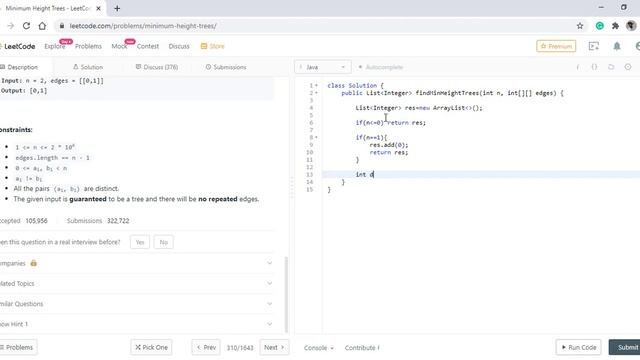This screenshot has height=360, width=640.
Task: Click the 'edges.length == n - 1' constraint
Action: tap(53, 158)
